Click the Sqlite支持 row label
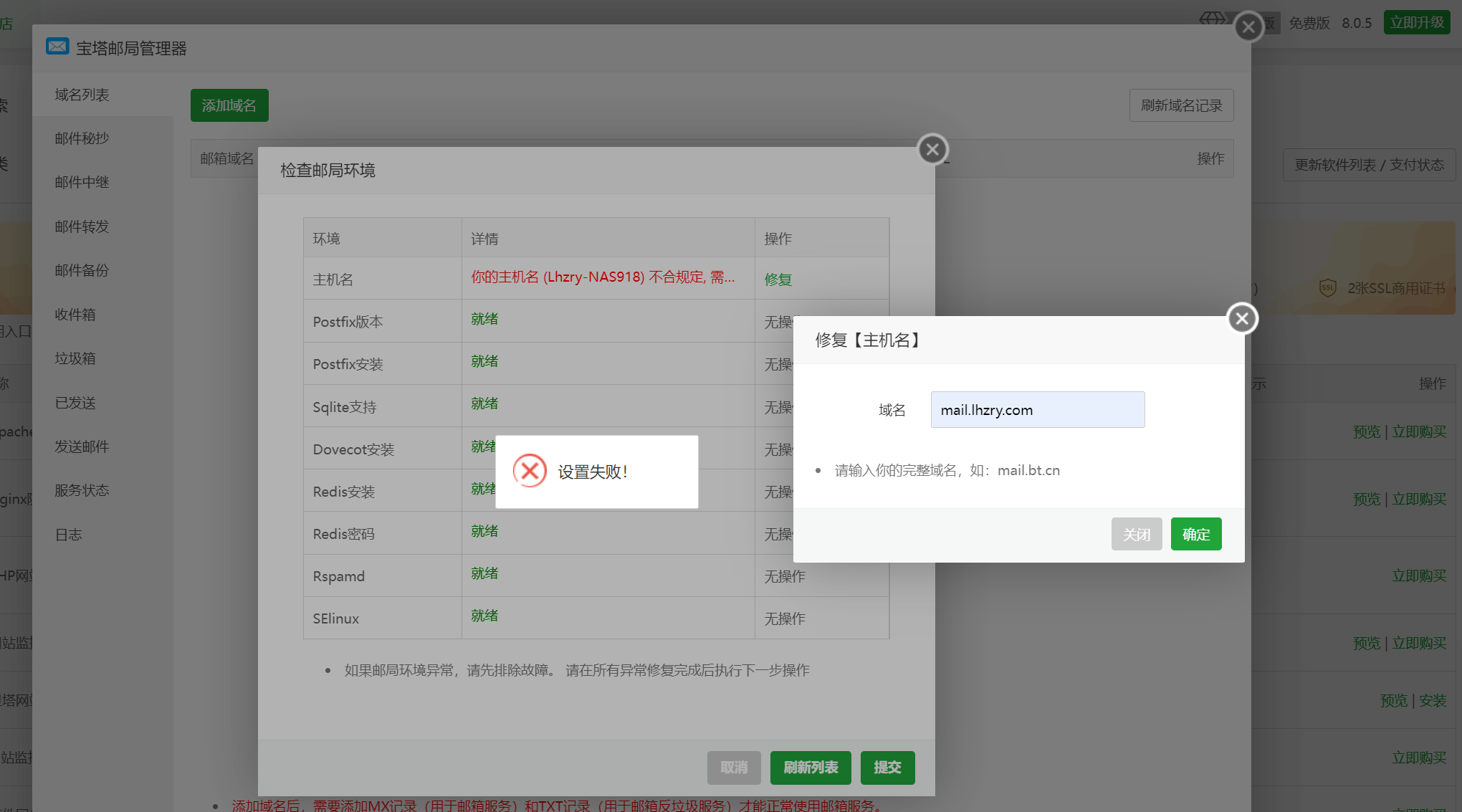1462x812 pixels. (344, 407)
